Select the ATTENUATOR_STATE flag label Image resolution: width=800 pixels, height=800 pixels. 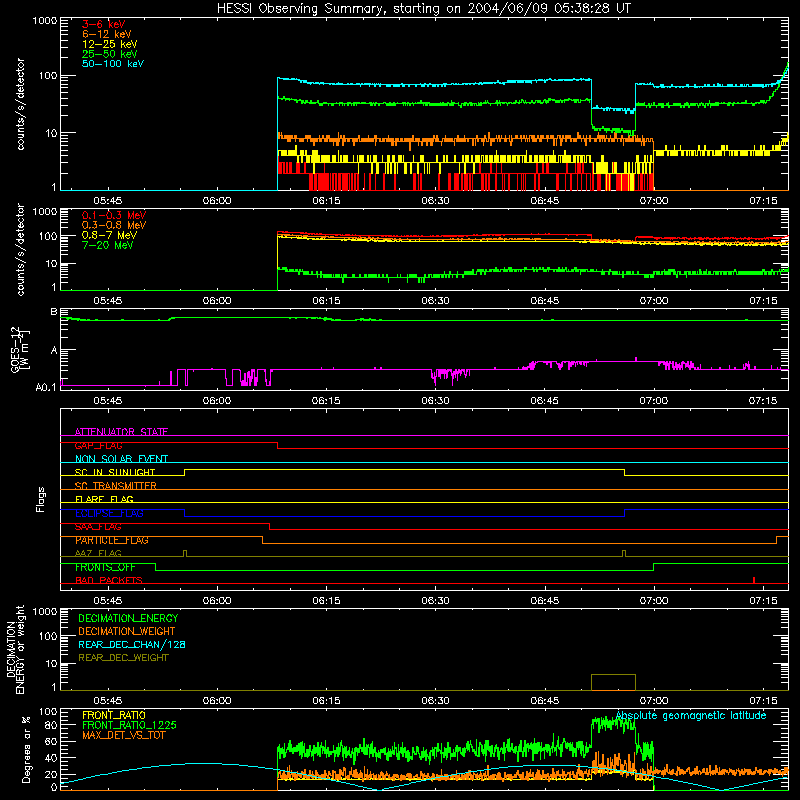(x=121, y=432)
